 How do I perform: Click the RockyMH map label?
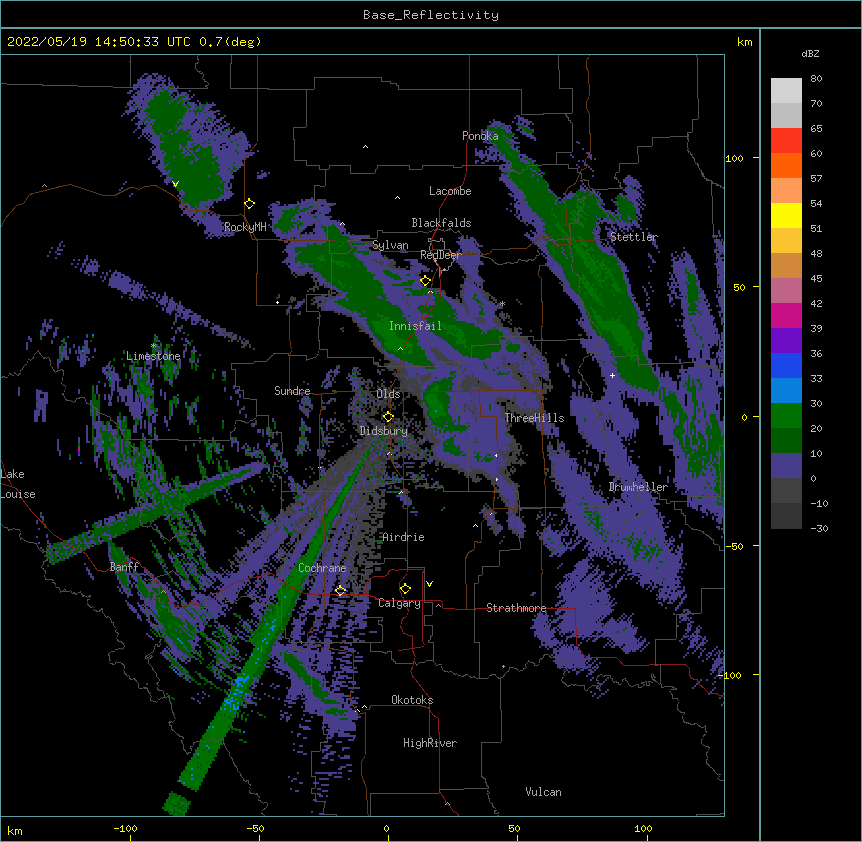tap(245, 227)
